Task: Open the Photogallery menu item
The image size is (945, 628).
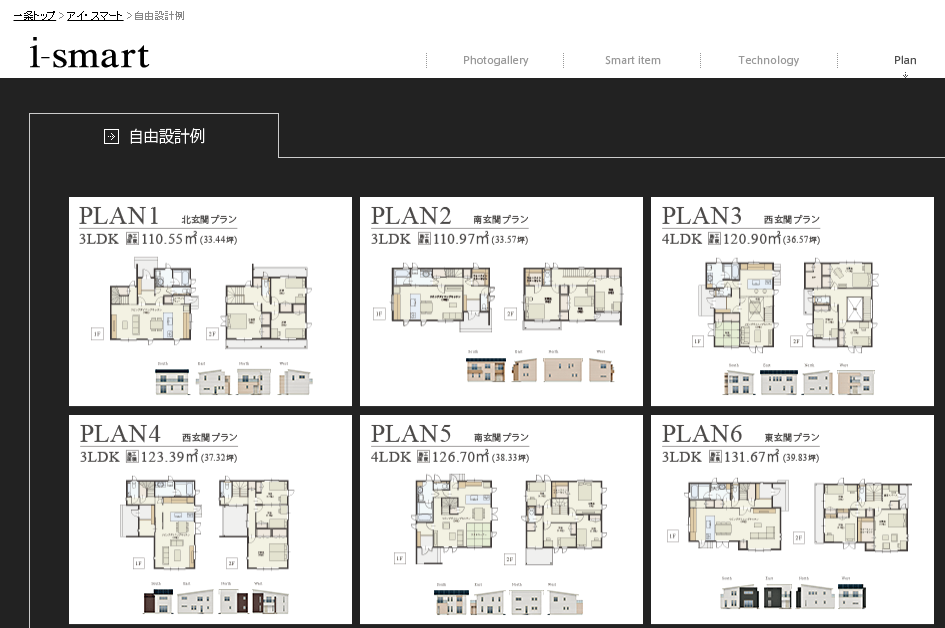Action: pos(495,60)
